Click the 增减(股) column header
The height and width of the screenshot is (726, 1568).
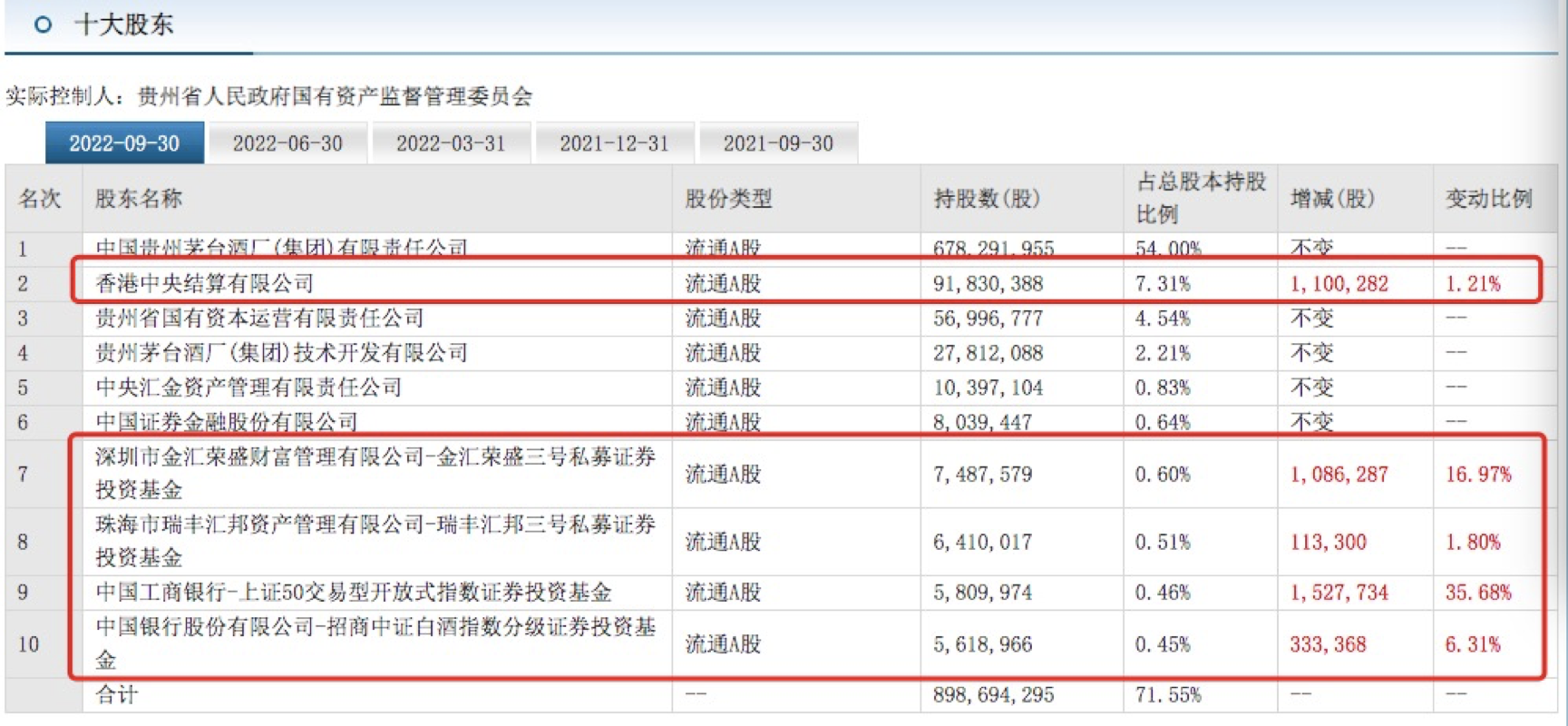1332,198
